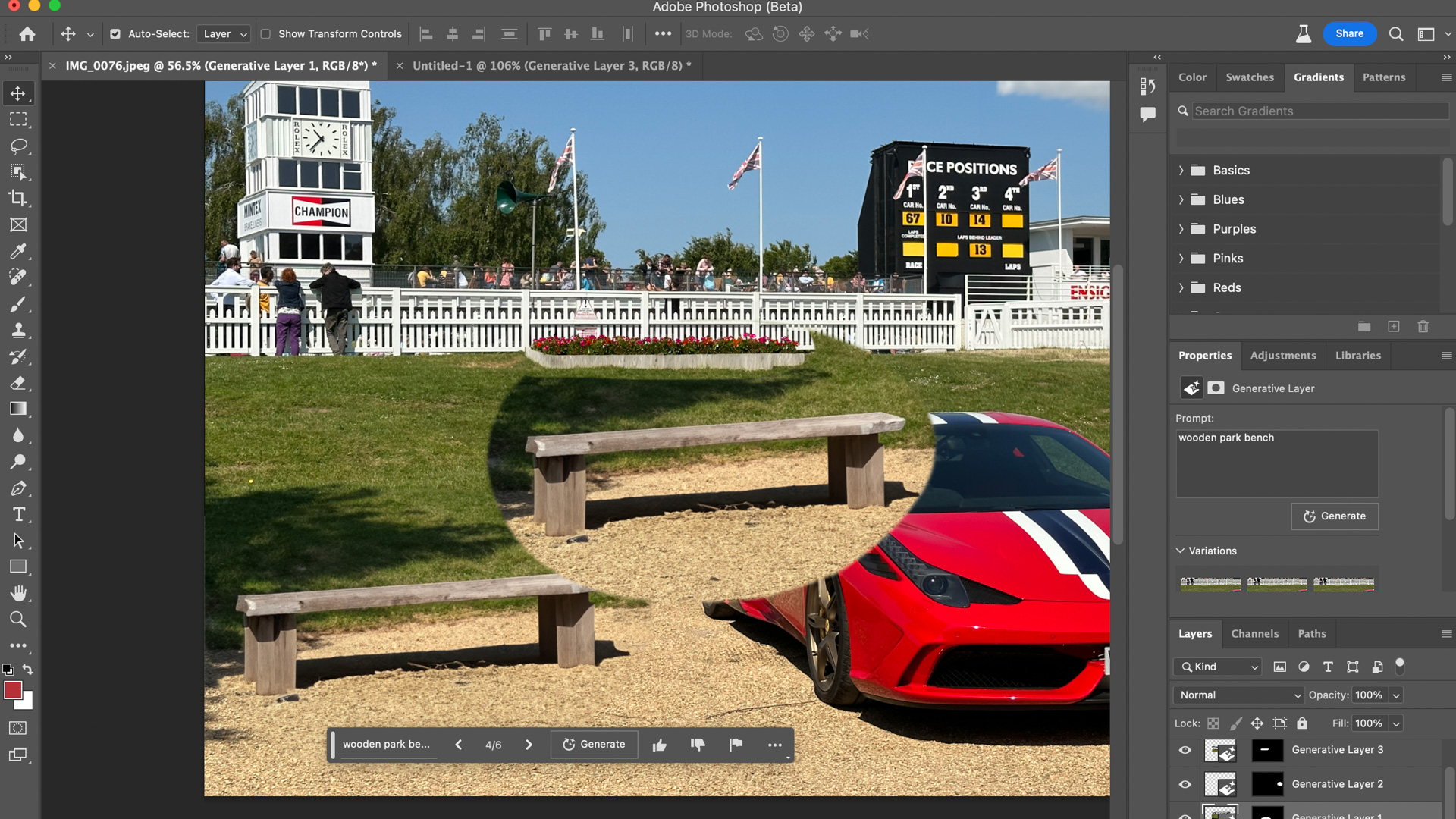This screenshot has width=1456, height=819.
Task: Select the Text tool
Action: (18, 514)
